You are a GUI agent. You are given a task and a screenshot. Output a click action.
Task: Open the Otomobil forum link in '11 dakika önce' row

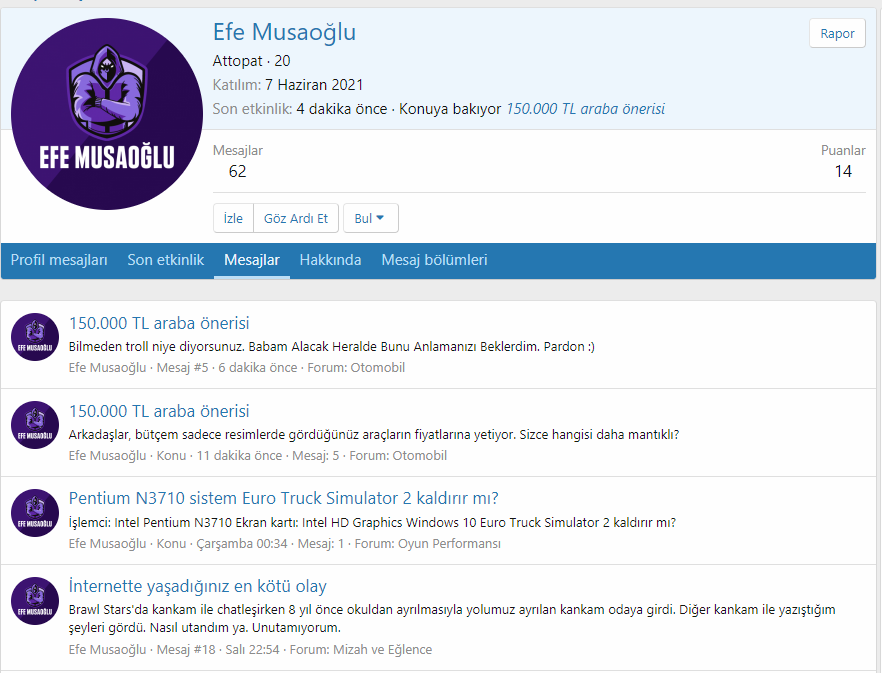tap(420, 455)
